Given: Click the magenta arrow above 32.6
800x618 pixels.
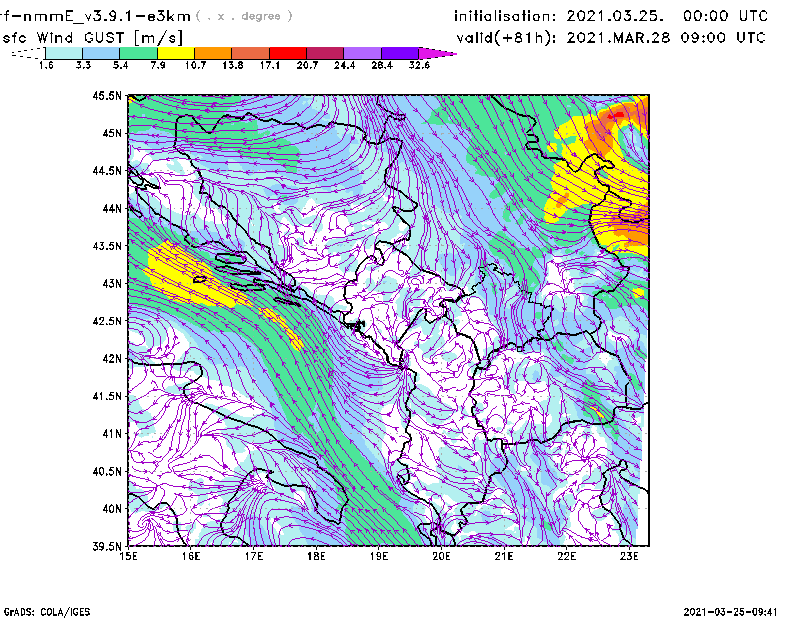Looking at the screenshot, I should (x=437, y=53).
